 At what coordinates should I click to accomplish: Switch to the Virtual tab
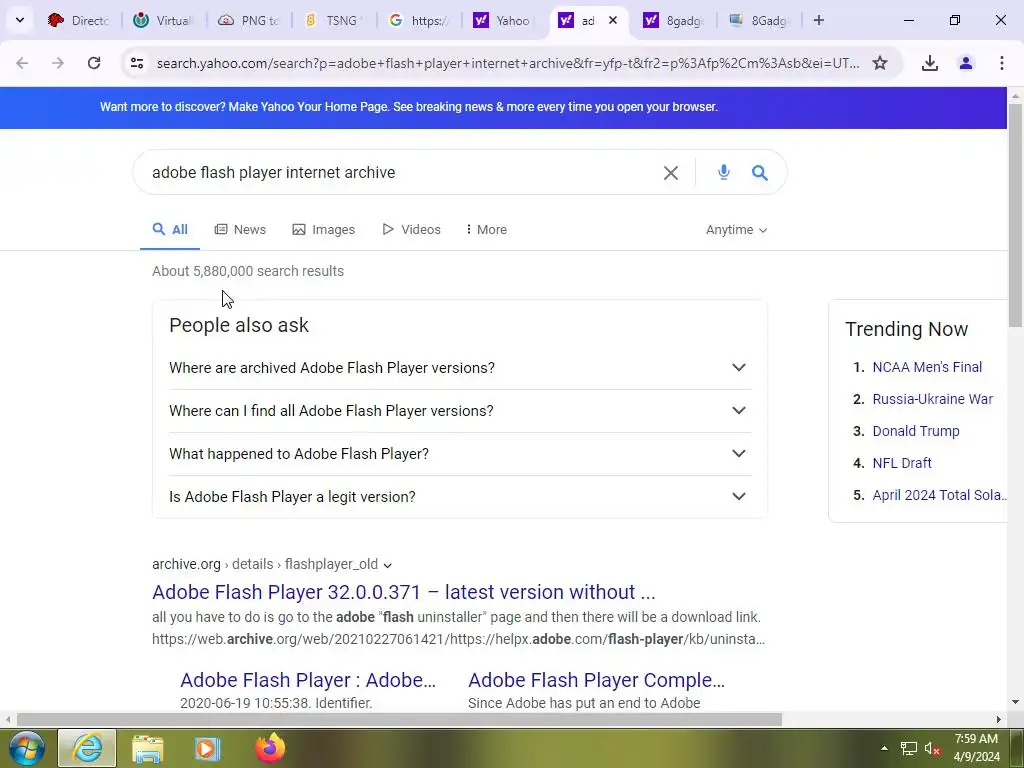click(163, 20)
